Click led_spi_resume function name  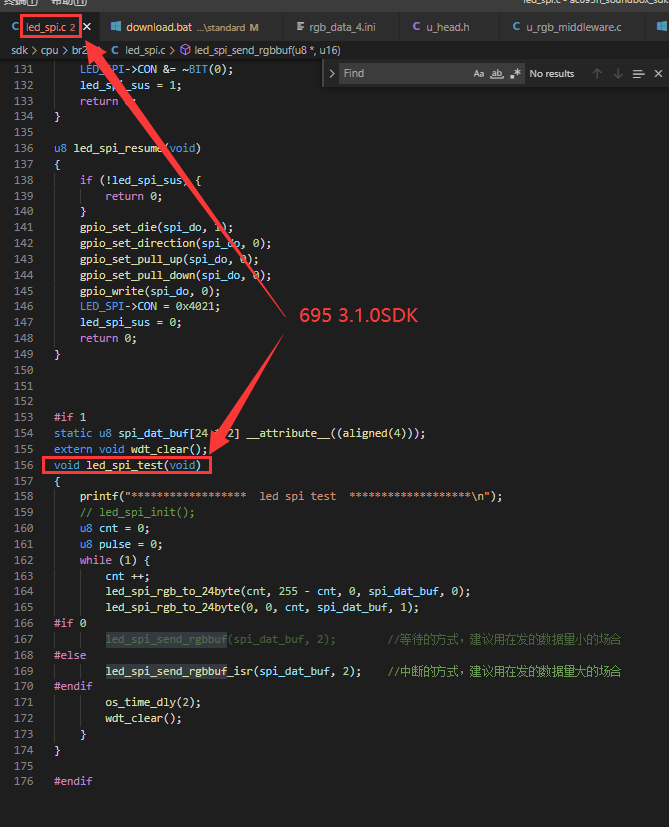(x=118, y=148)
